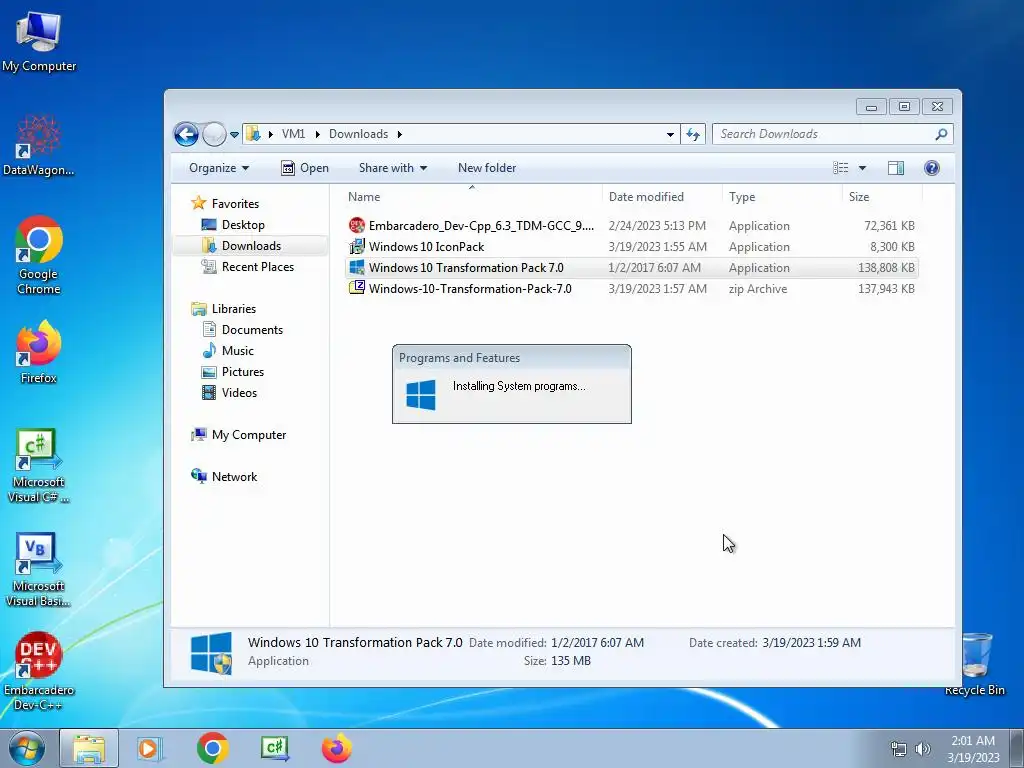The width and height of the screenshot is (1024, 768).
Task: Expand breadcrumb arrow after VM1
Action: (317, 135)
